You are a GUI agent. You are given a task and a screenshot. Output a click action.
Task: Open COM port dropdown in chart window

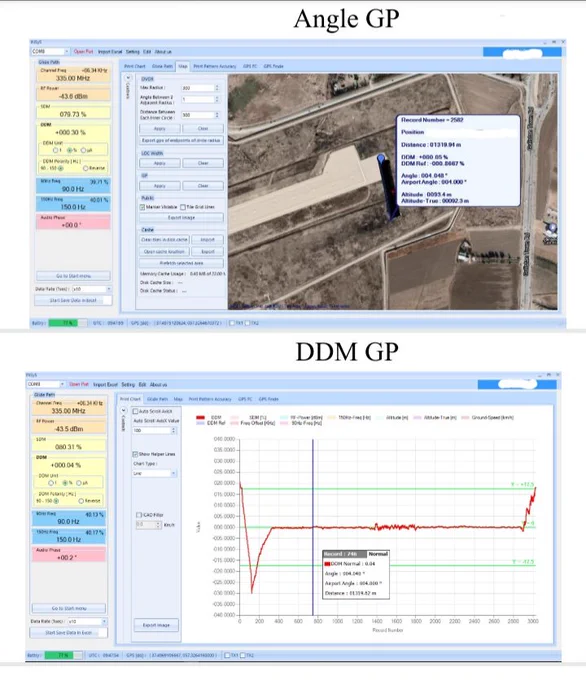pos(62,384)
